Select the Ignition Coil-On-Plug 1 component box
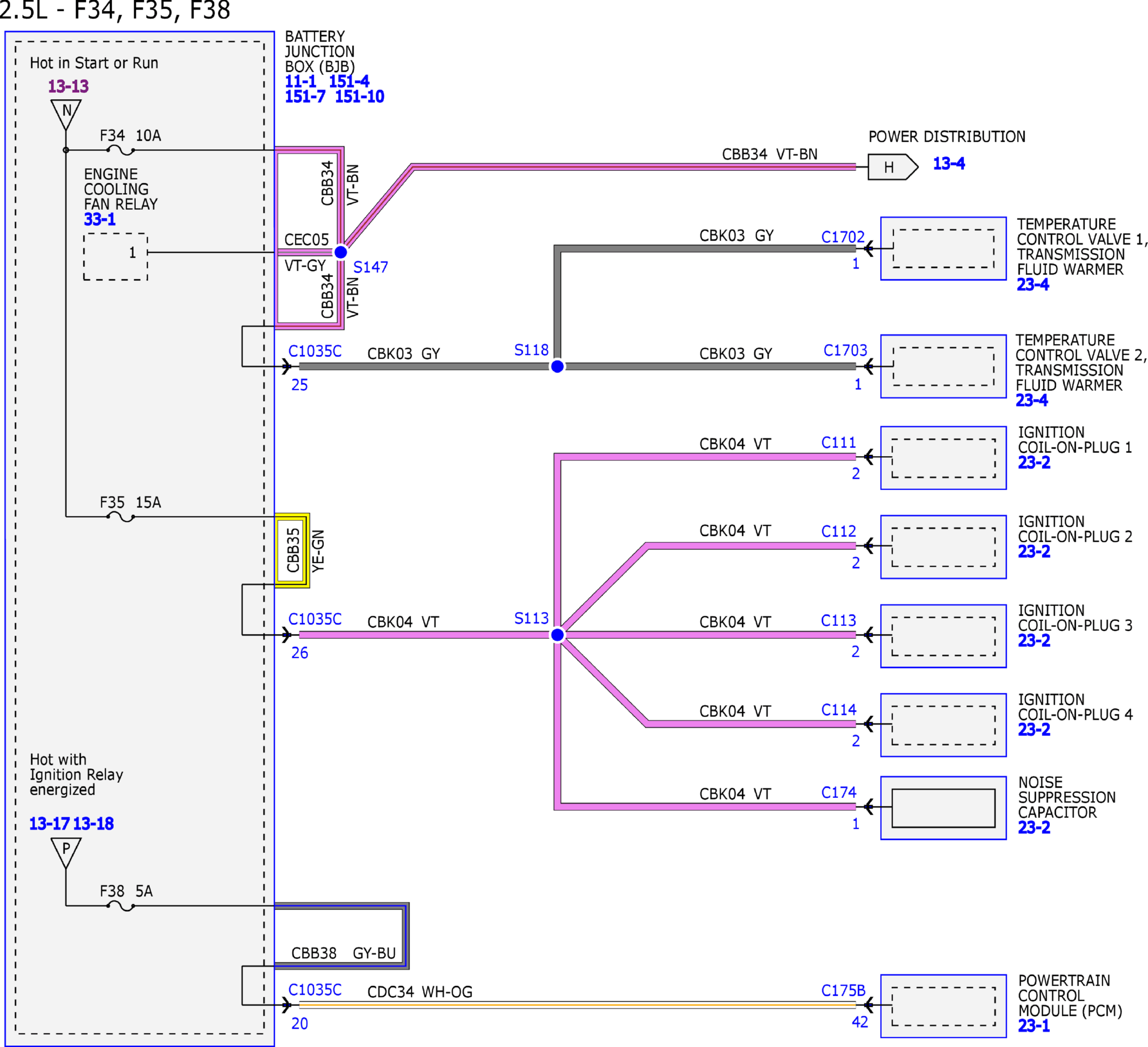This screenshot has width=1148, height=1047. point(944,457)
